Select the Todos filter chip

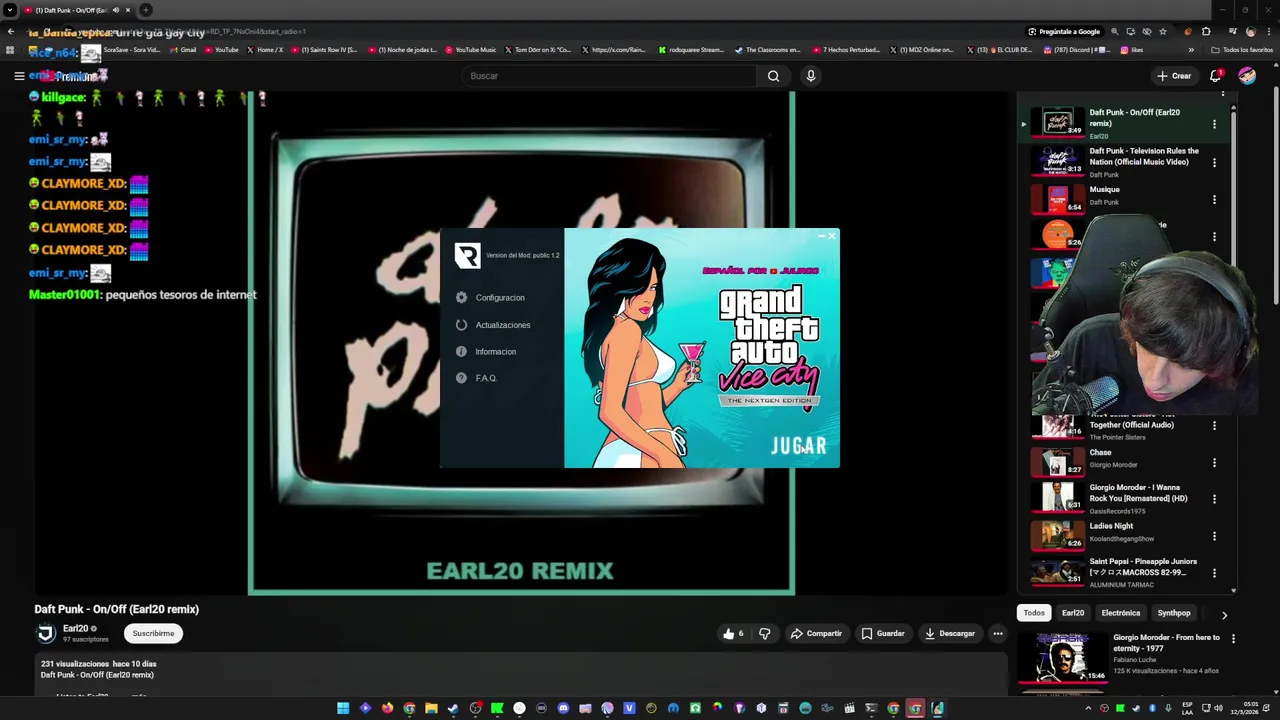pos(1034,613)
